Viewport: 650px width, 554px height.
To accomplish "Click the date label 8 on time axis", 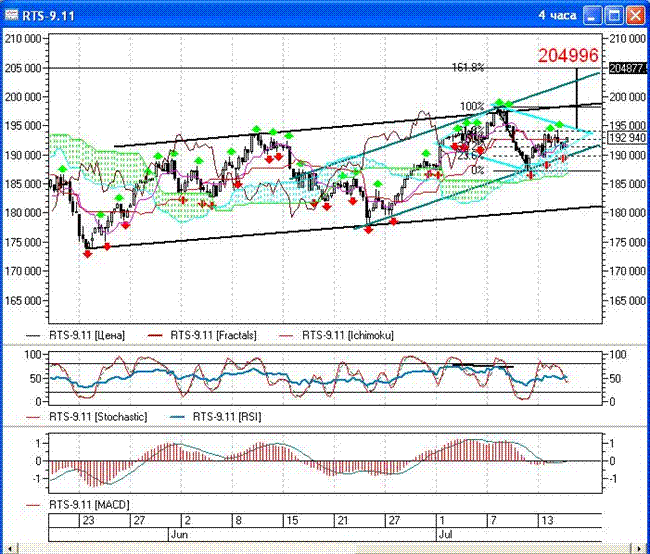I will click(x=238, y=520).
